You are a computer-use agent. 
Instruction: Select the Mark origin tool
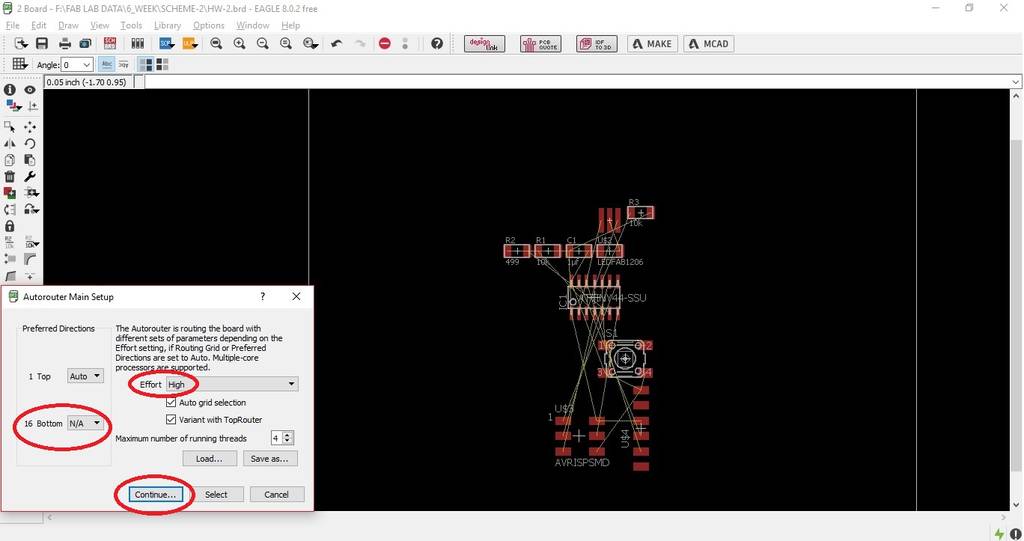[x=33, y=106]
